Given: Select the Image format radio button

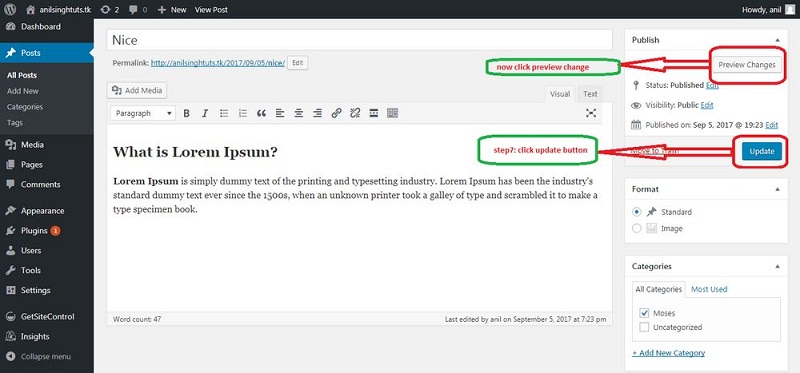Looking at the screenshot, I should coord(636,229).
